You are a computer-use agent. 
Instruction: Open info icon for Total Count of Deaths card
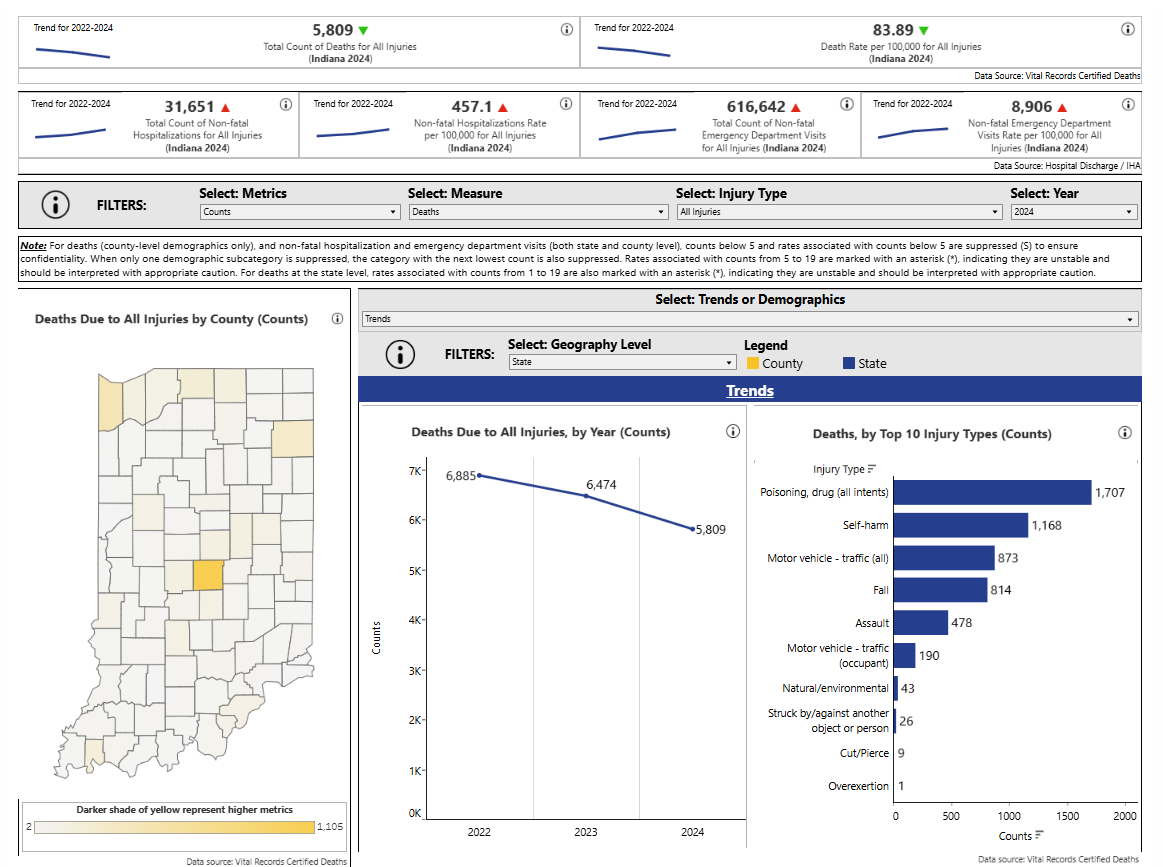point(567,30)
